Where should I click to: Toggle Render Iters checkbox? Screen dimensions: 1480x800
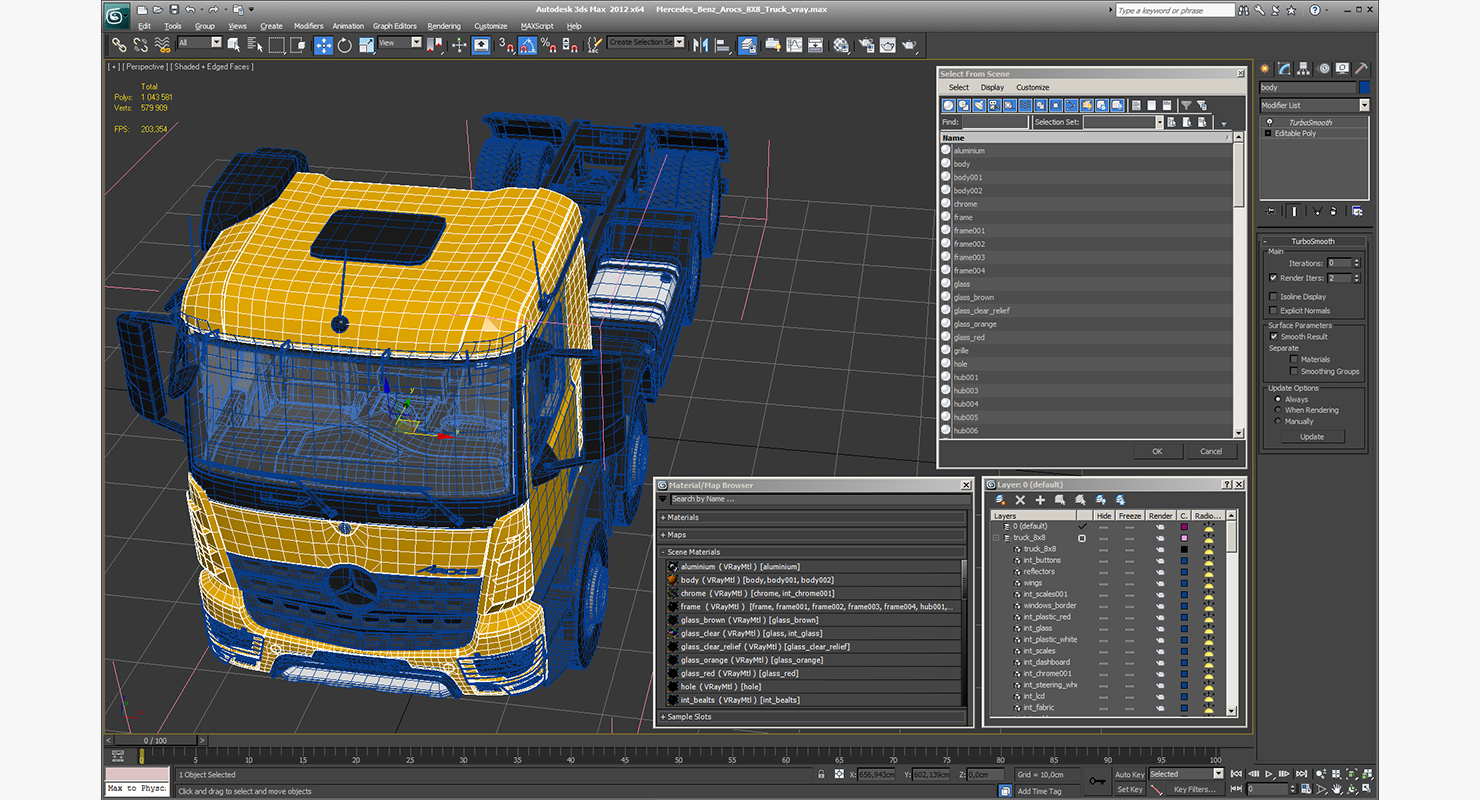click(x=1273, y=278)
